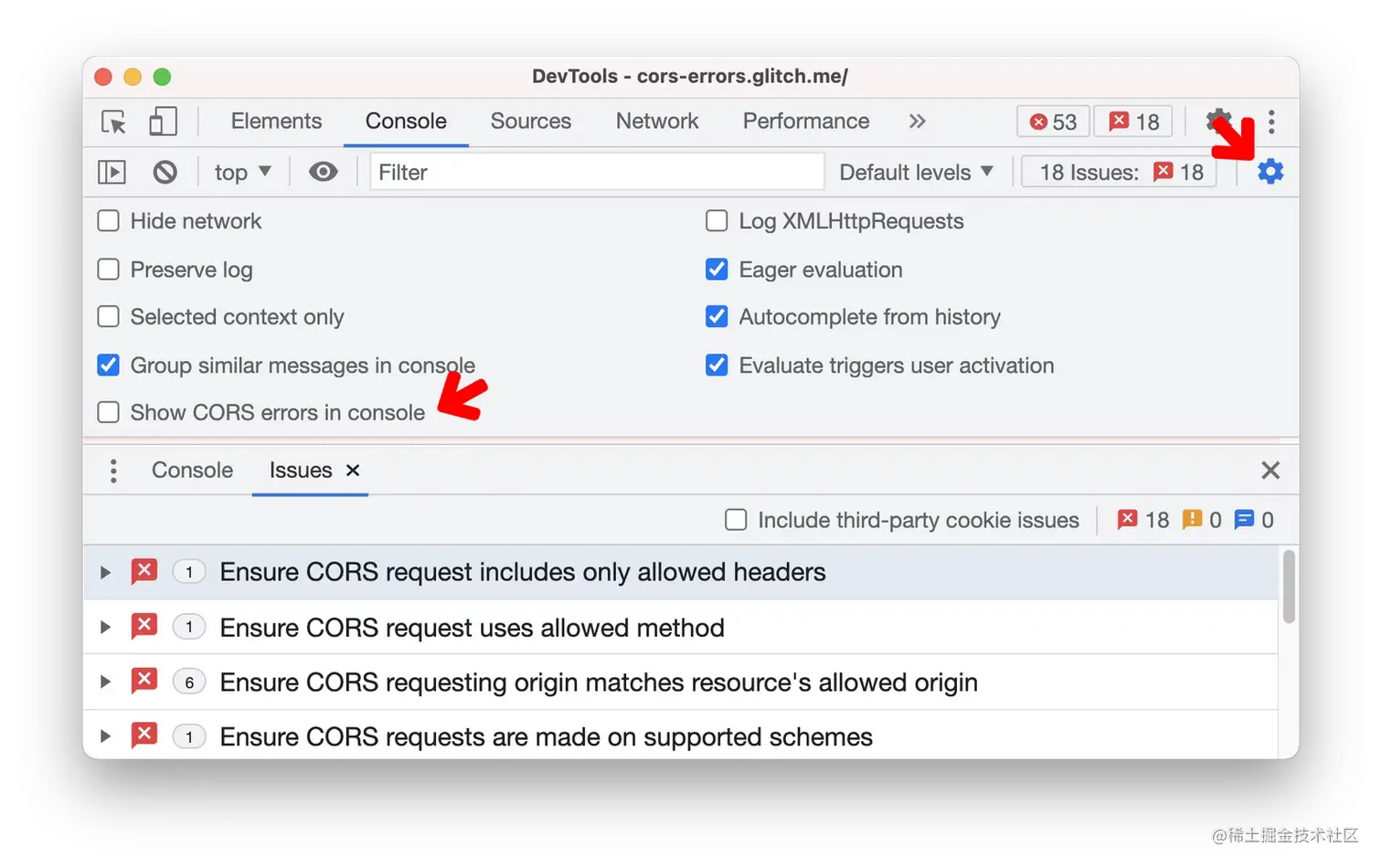Image resolution: width=1382 pixels, height=868 pixels.
Task: Open the top context dropdown
Action: pyautogui.click(x=242, y=172)
